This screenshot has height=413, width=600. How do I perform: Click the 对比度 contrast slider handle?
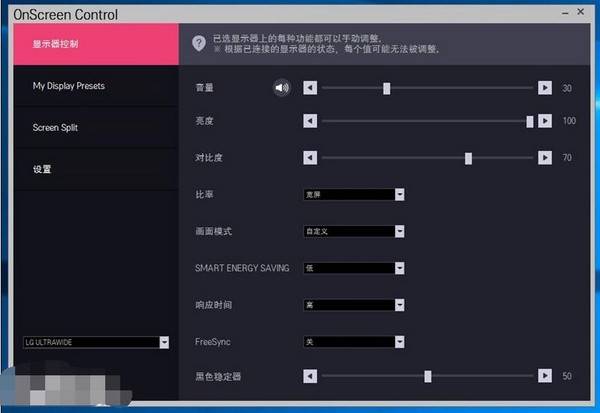(x=468, y=158)
